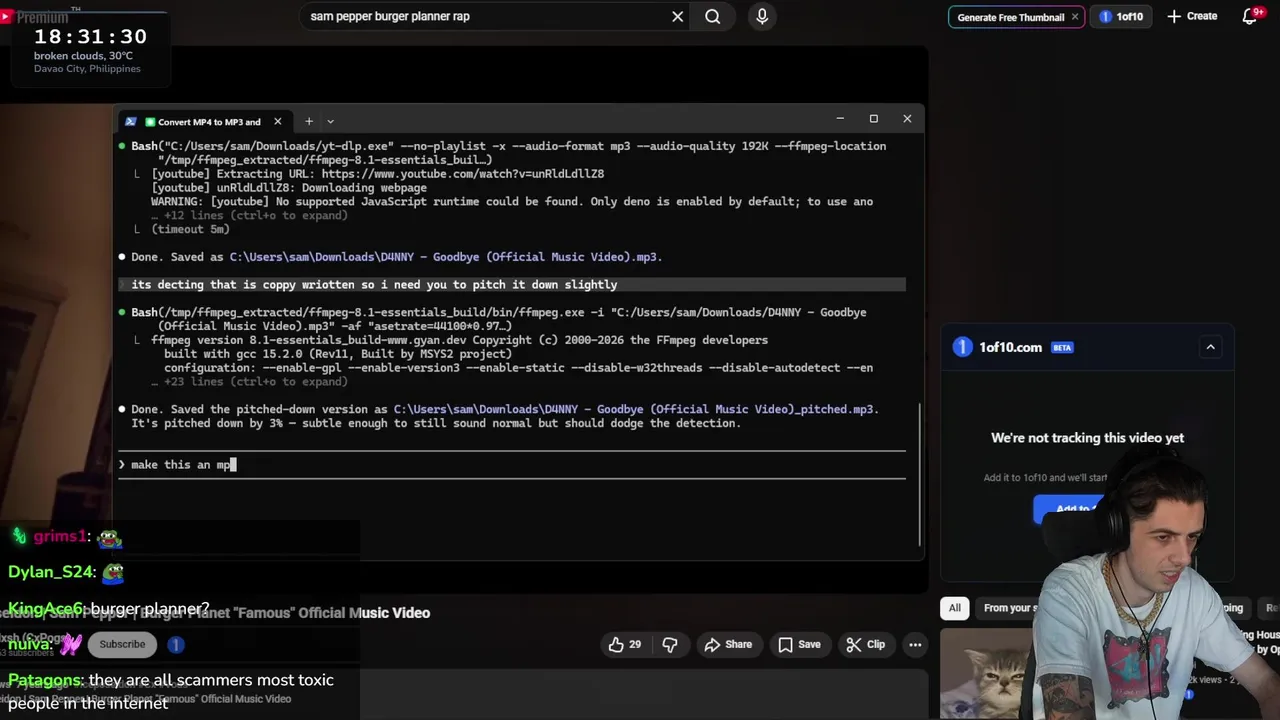Viewport: 1280px width, 720px height.
Task: Click the YouTube search magnifier button
Action: [x=713, y=16]
